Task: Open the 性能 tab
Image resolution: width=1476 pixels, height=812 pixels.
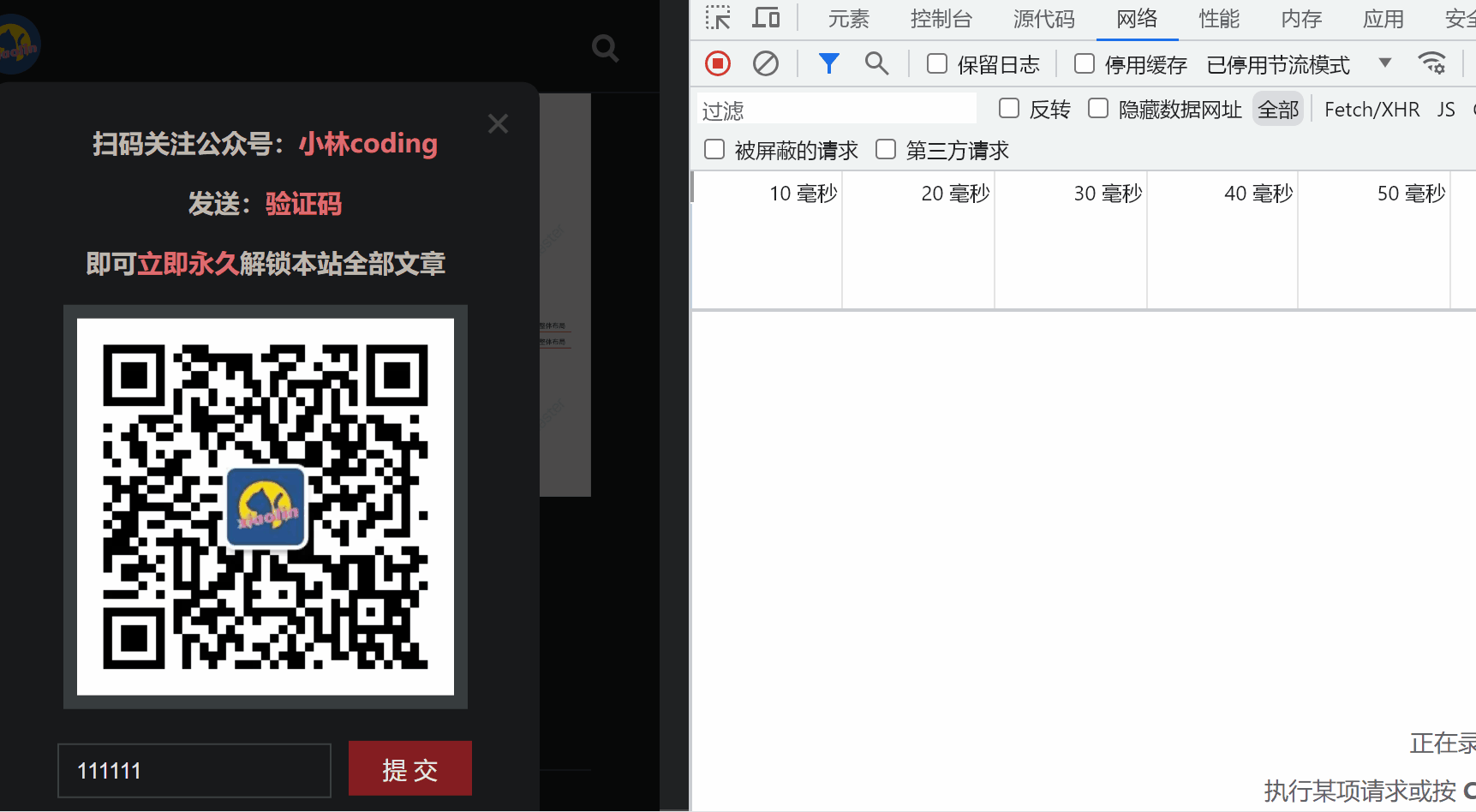Action: coord(1219,19)
